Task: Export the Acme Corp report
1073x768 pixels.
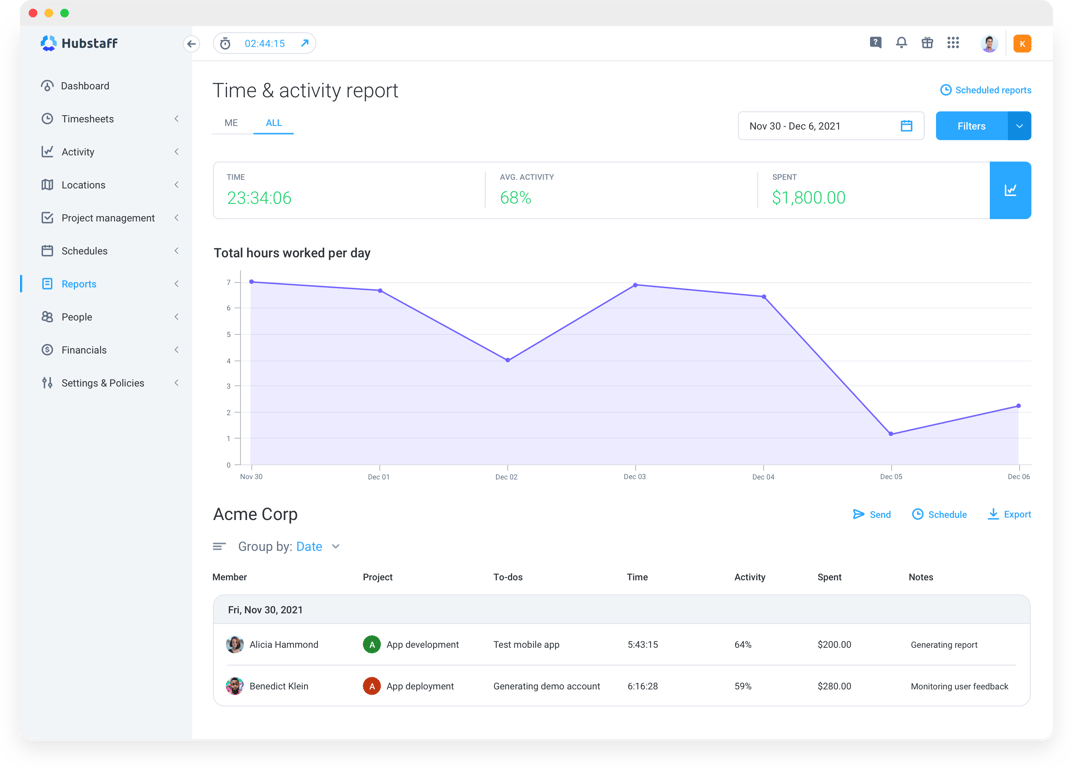Action: click(1009, 515)
